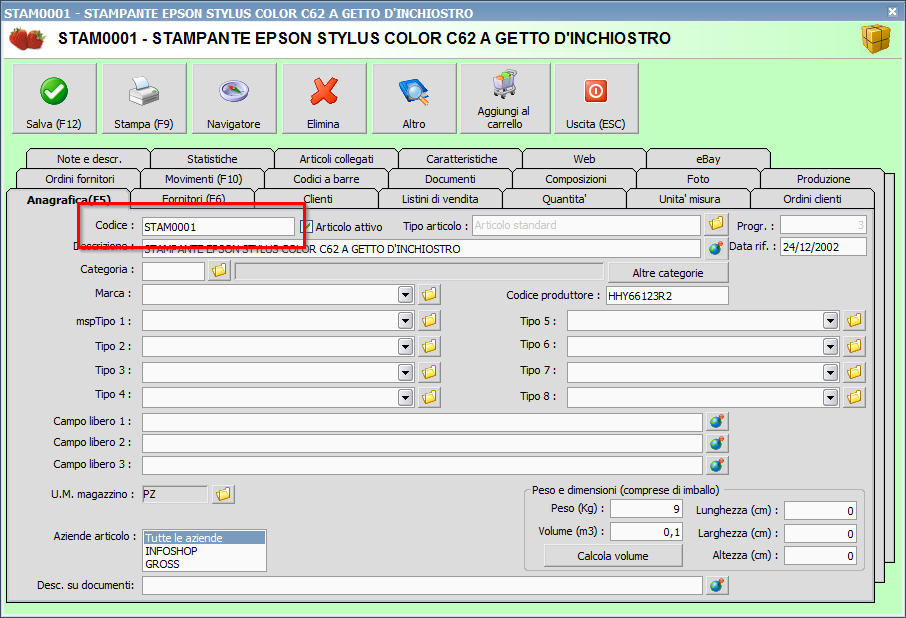
Task: Open folder icon next to Tipo articolo
Action: coord(716,224)
